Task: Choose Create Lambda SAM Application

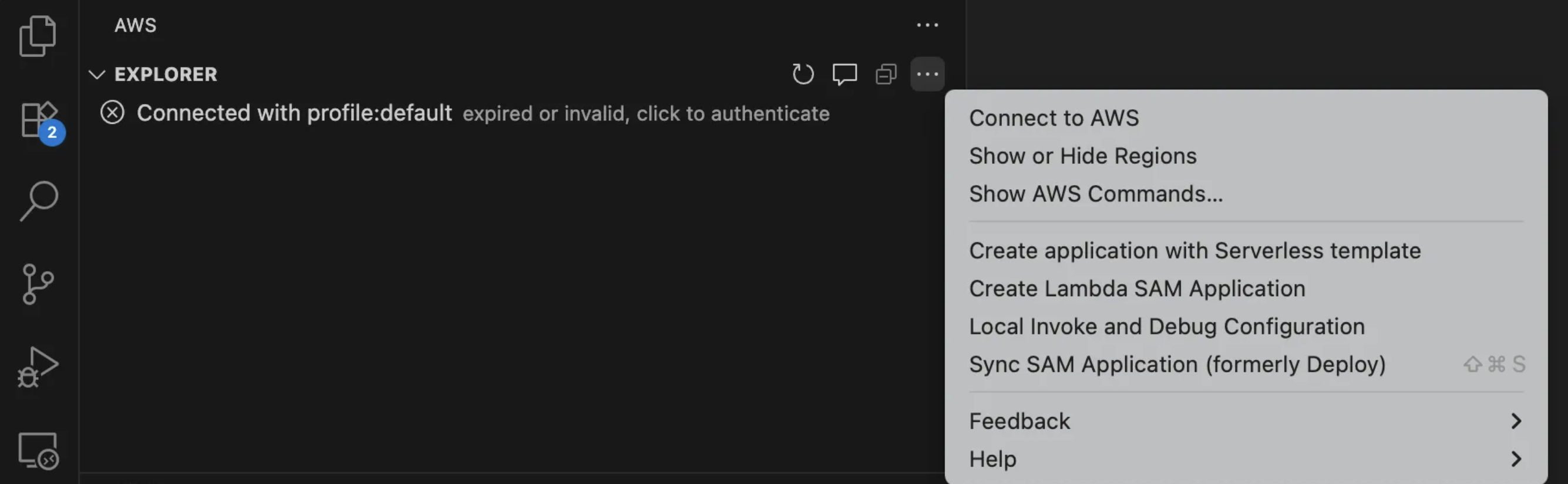Action: click(x=1136, y=288)
